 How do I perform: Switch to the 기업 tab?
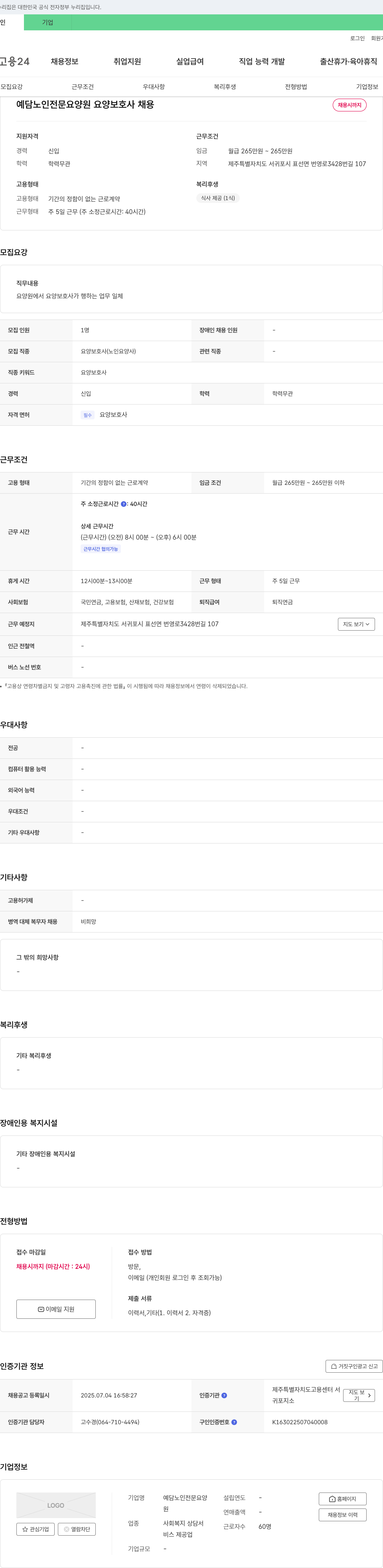point(47,22)
